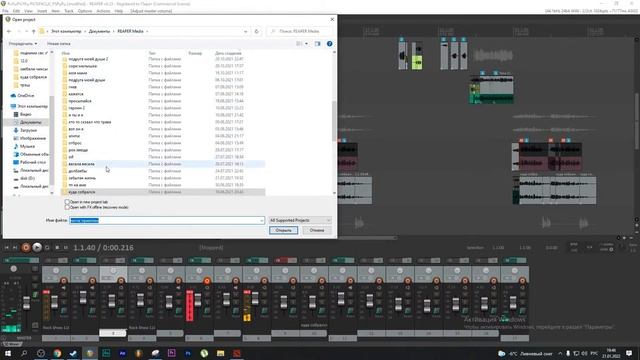Open the Options menu in REAPER
Screen dimensions: 640x360
click(x=85, y=11)
